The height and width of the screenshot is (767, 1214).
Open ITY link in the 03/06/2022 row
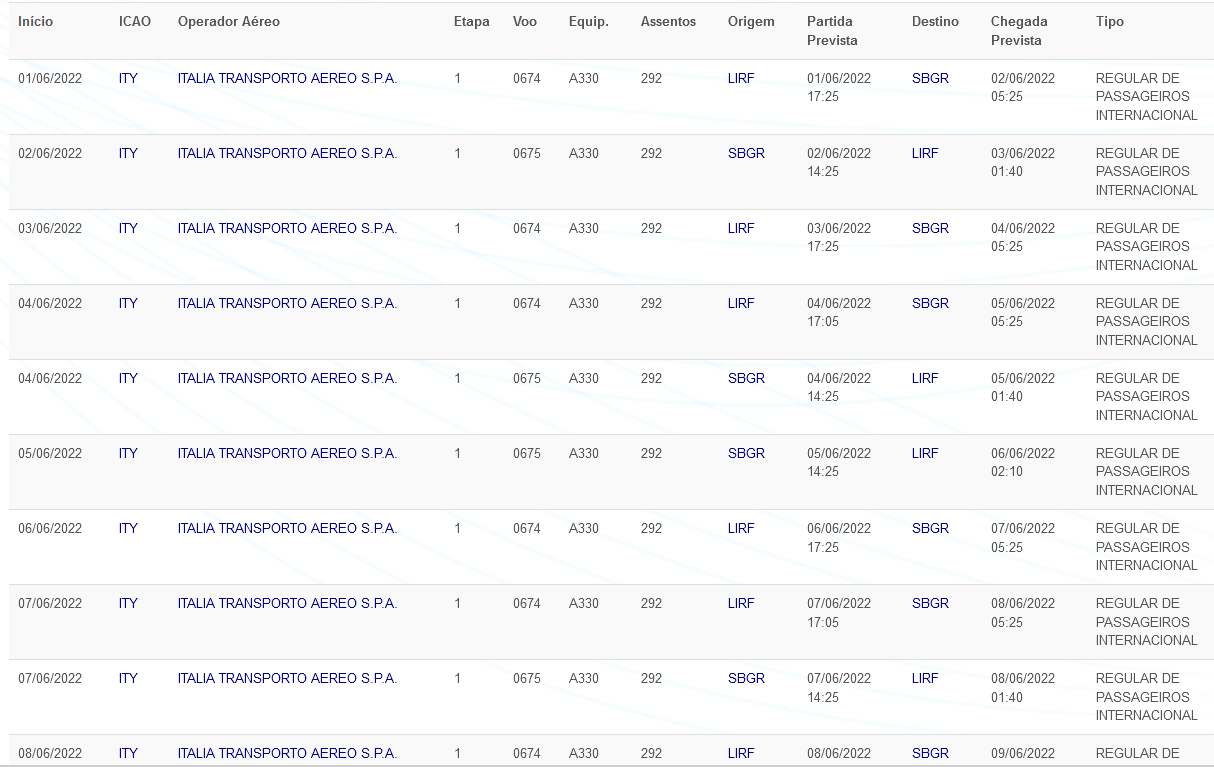(128, 228)
